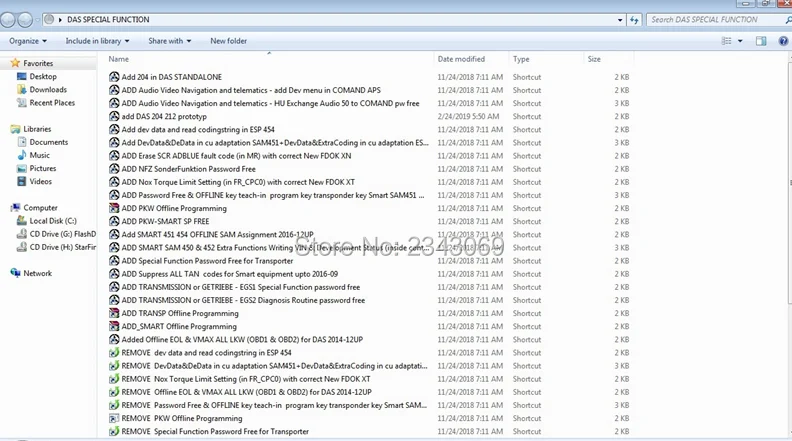Click the New folder button
Image resolution: width=792 pixels, height=441 pixels.
[x=228, y=41]
